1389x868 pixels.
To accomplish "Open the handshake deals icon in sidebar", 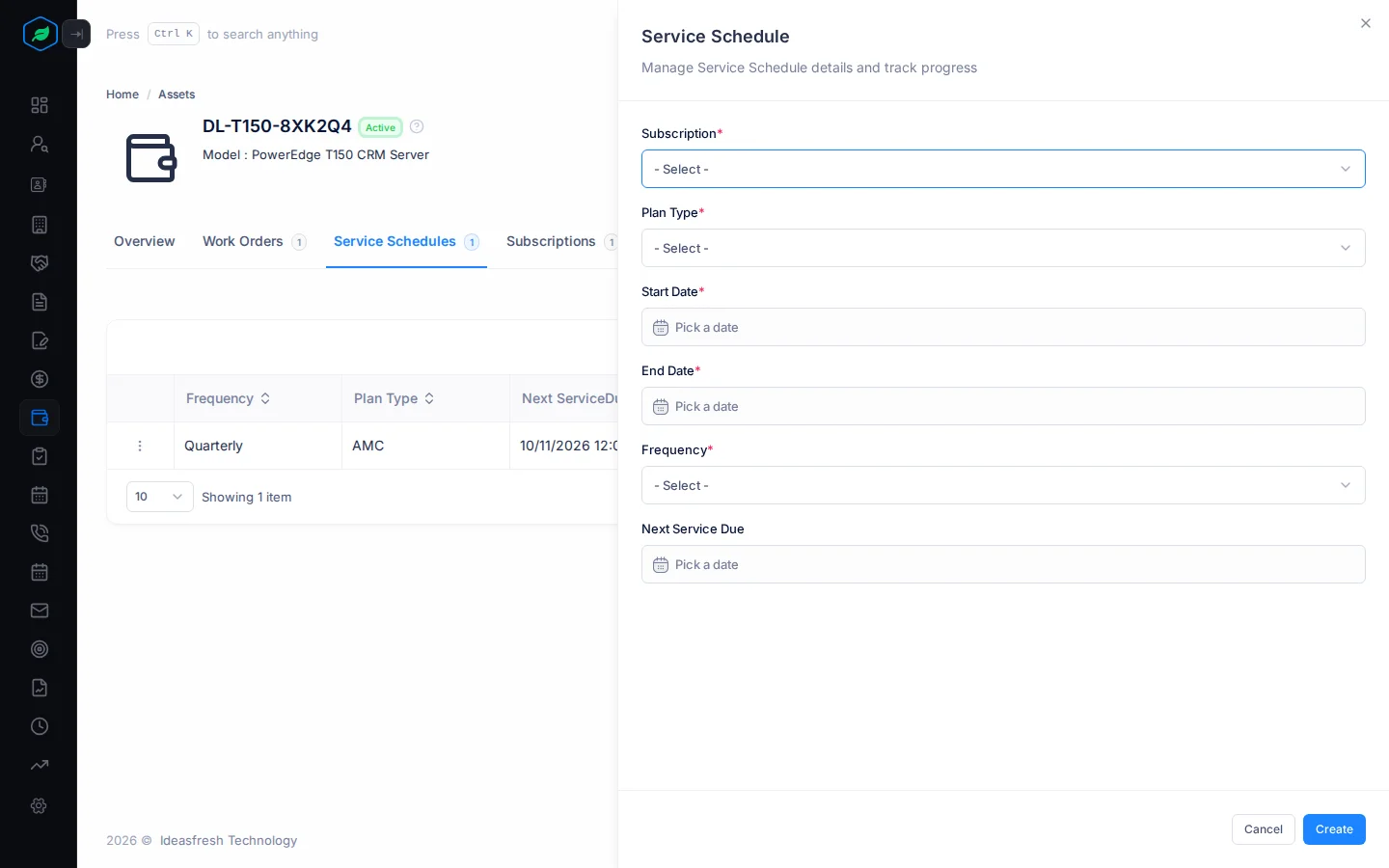I will tap(40, 263).
